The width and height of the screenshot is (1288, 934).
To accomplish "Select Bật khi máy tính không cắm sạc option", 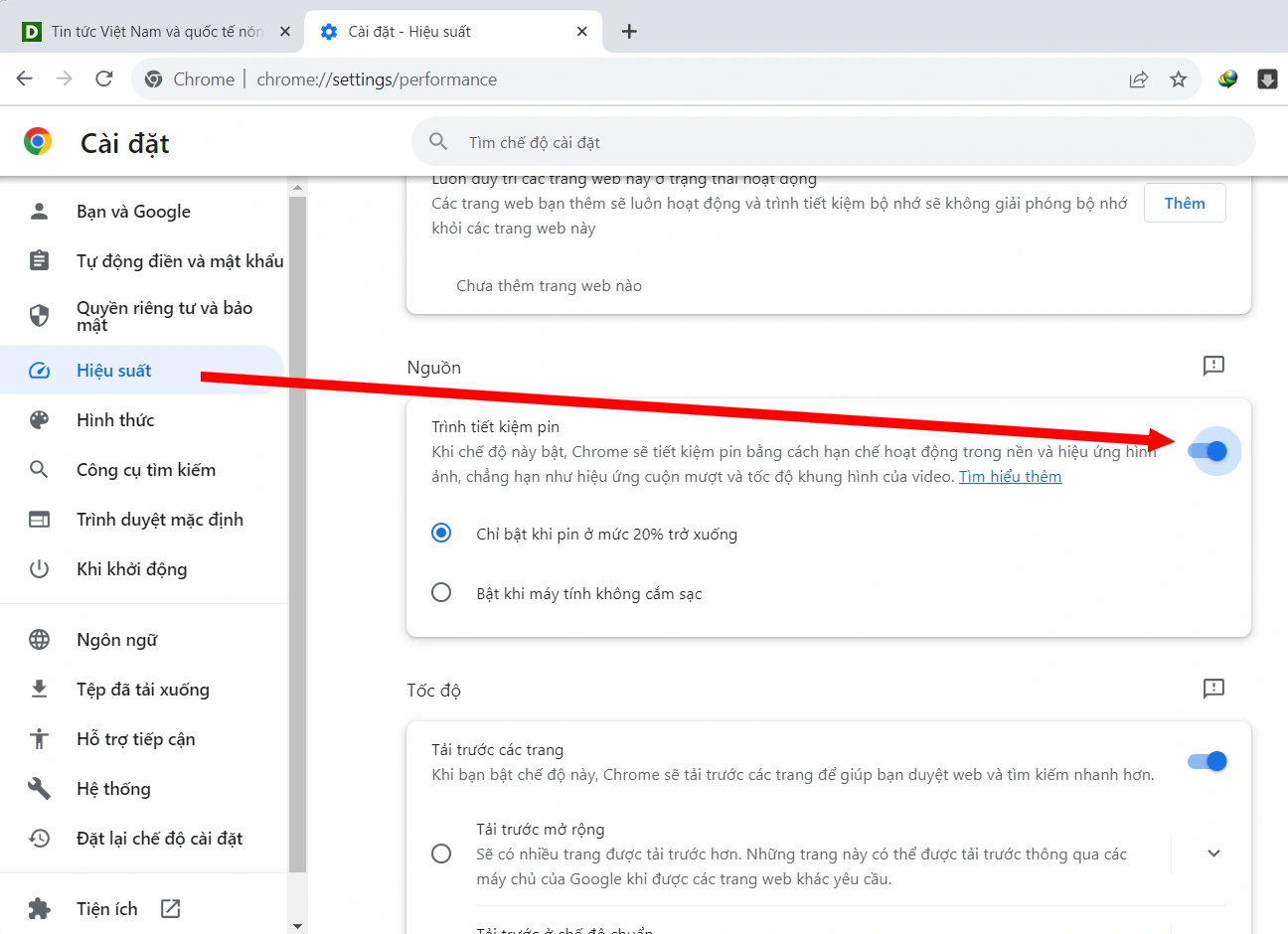I will (x=441, y=593).
